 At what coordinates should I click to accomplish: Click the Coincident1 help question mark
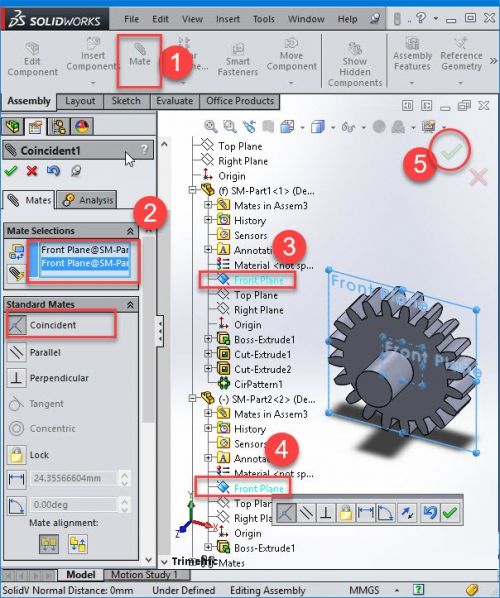tap(144, 149)
